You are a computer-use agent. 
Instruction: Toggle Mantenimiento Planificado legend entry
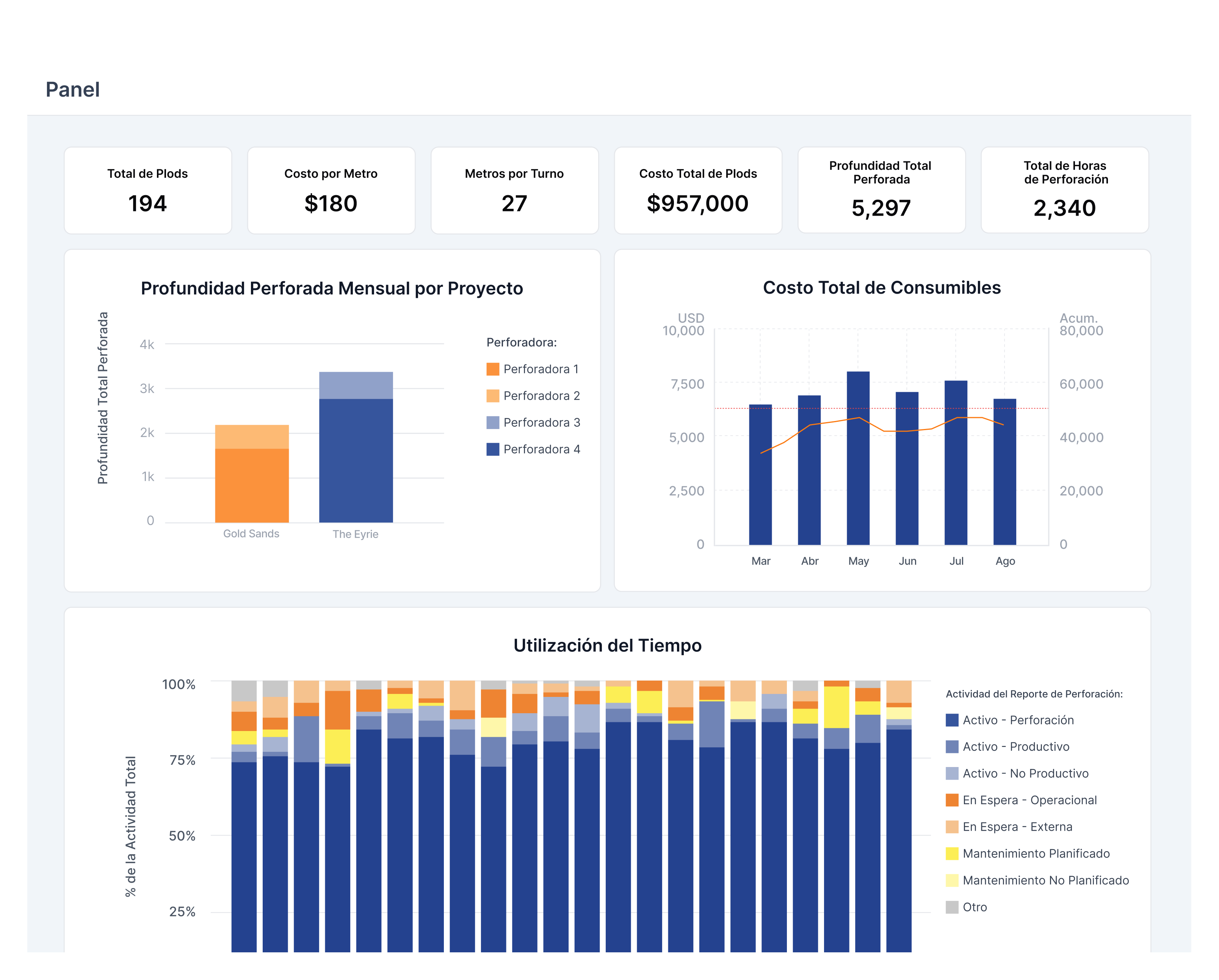[x=1027, y=853]
